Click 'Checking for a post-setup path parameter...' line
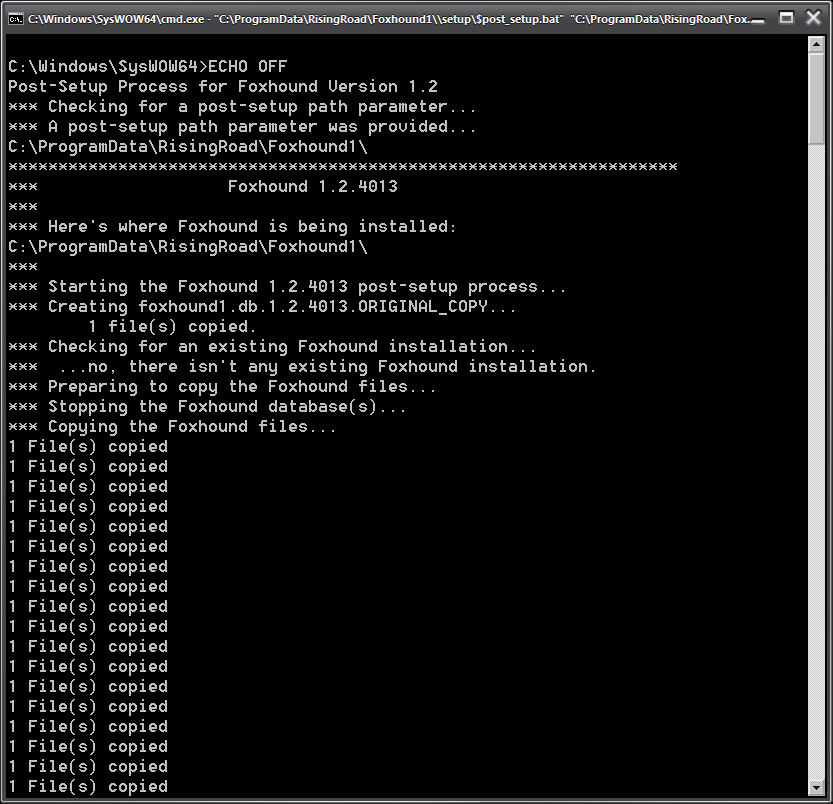Viewport: 833px width, 804px height. [242, 106]
